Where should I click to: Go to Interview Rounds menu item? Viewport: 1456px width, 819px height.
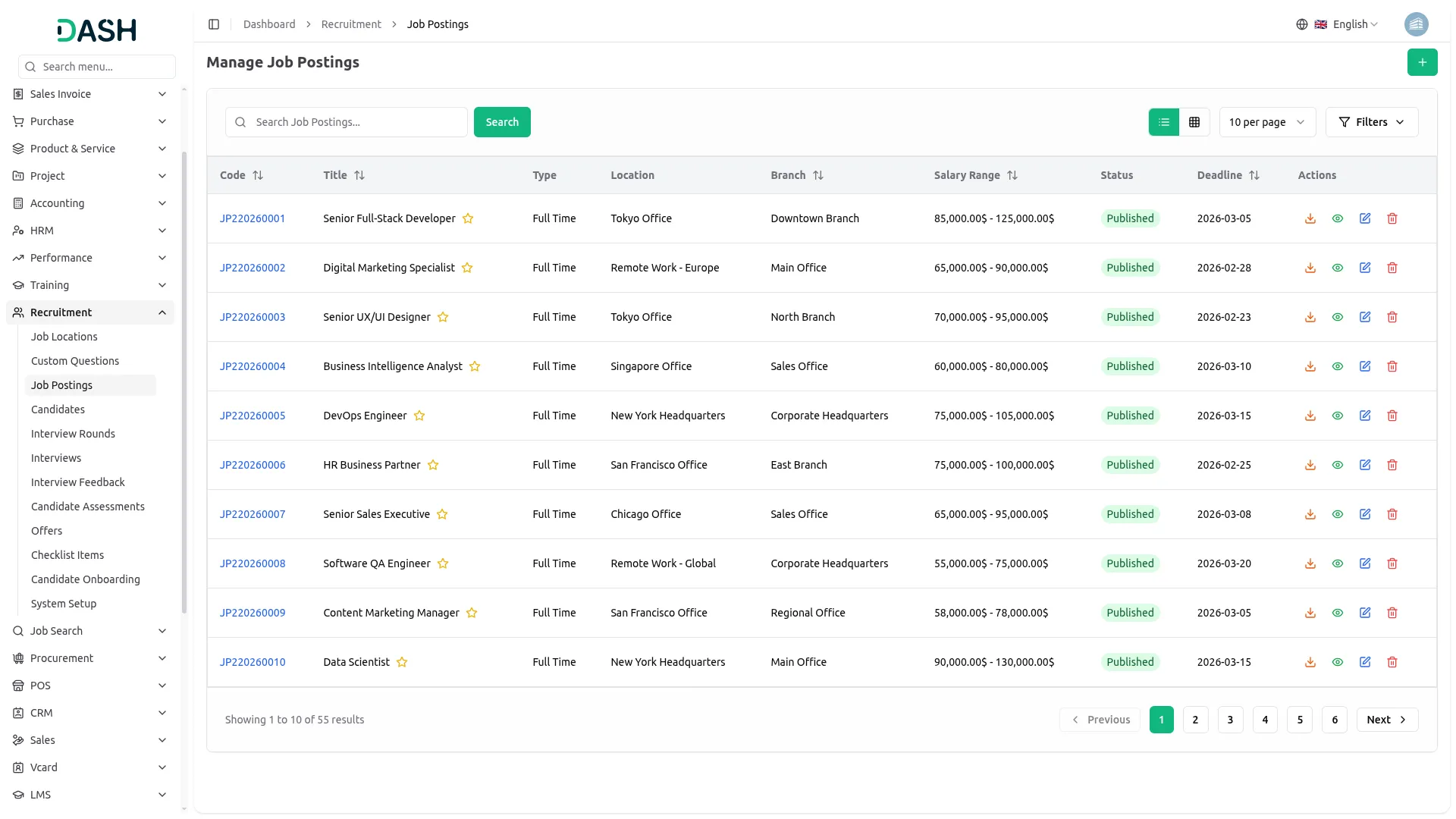coord(73,434)
